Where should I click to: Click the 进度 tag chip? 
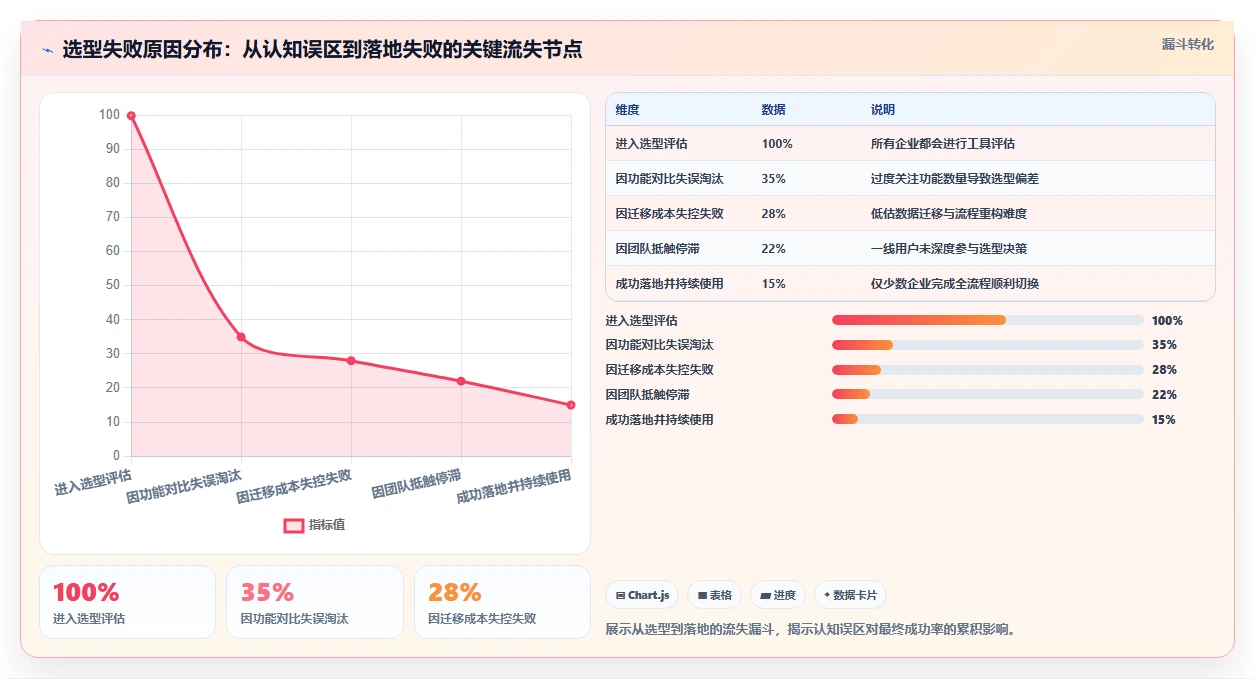778,595
